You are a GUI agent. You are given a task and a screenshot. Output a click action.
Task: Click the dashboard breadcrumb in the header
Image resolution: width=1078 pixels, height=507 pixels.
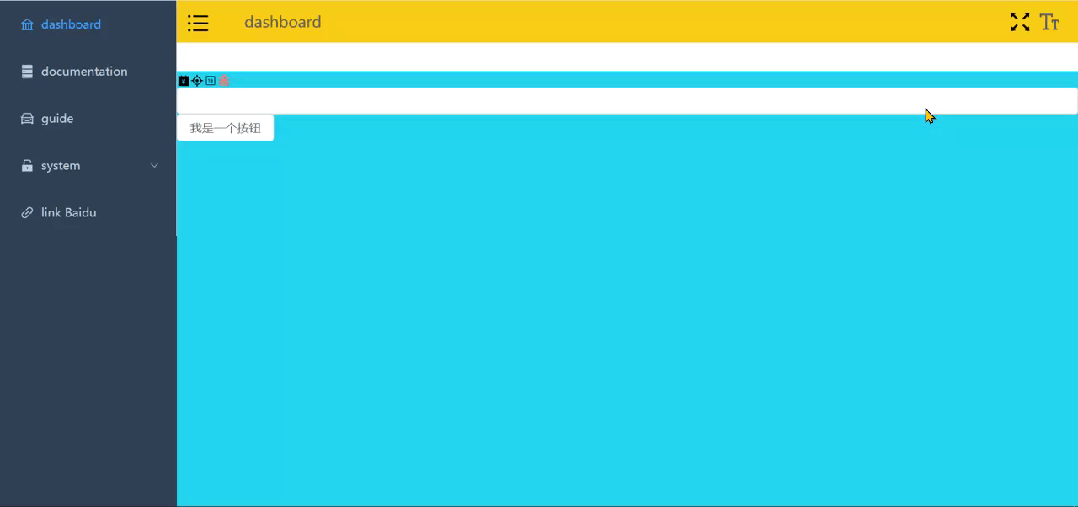click(283, 22)
